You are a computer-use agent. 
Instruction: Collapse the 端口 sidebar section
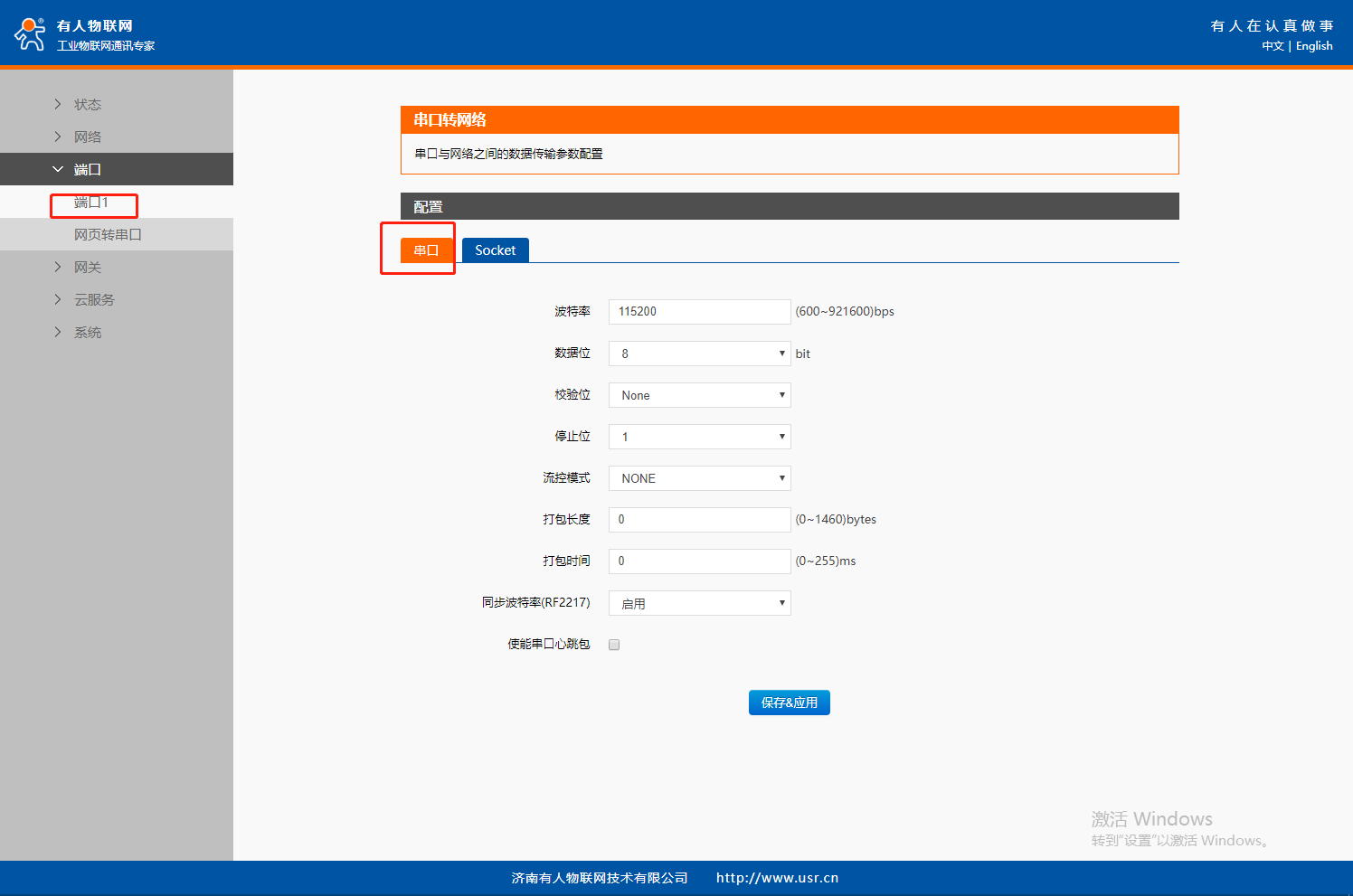[87, 169]
